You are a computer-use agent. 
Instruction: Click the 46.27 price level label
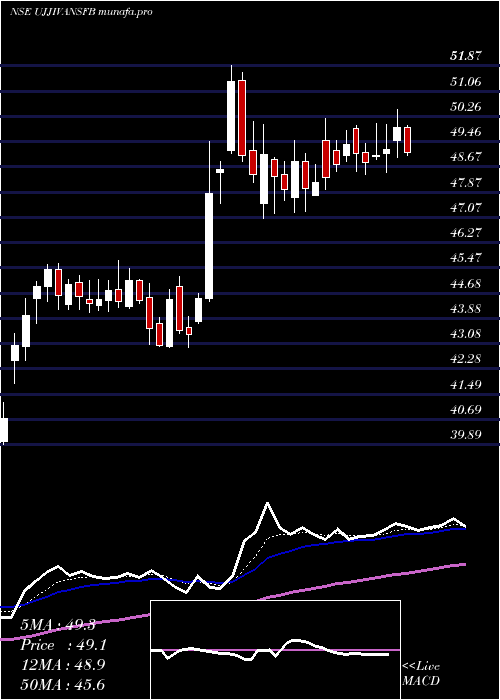click(467, 233)
